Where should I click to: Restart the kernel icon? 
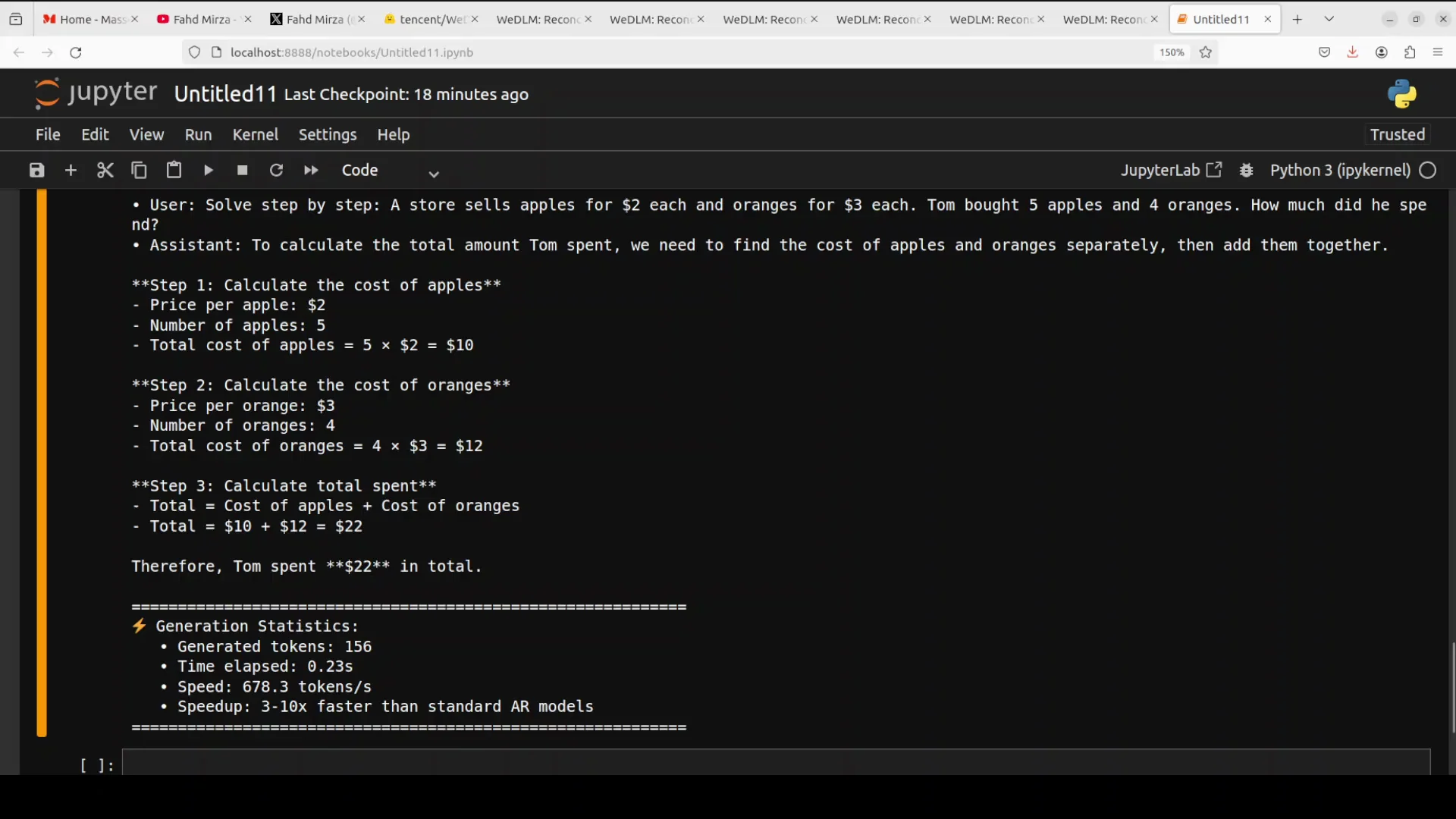click(276, 171)
